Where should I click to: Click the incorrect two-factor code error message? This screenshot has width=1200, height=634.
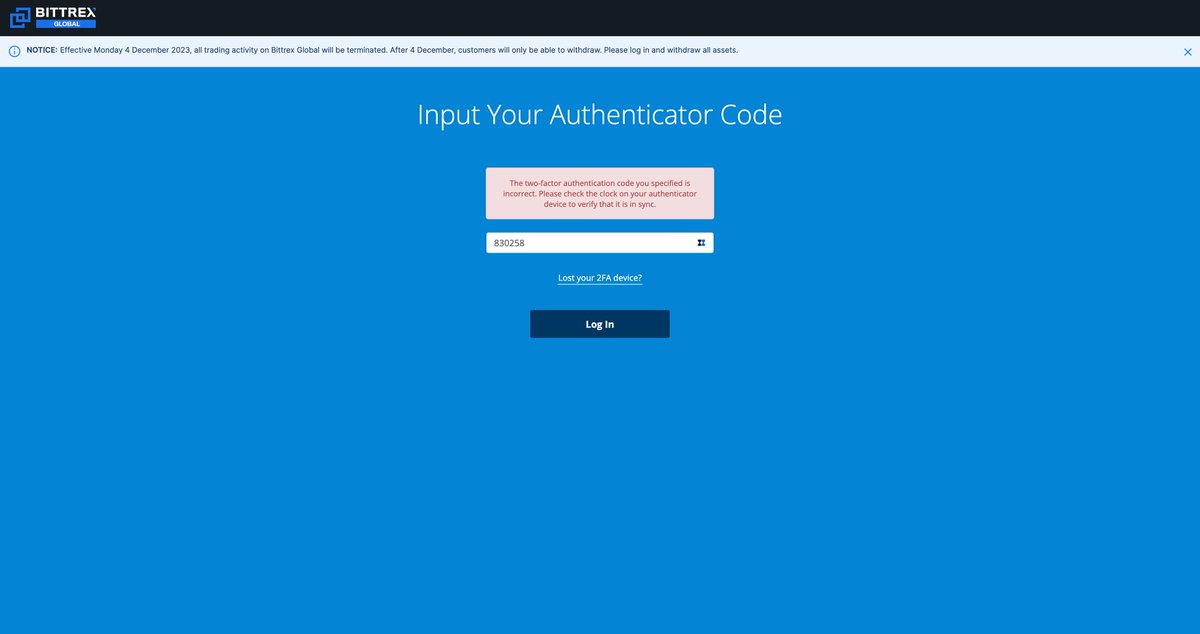(x=600, y=194)
